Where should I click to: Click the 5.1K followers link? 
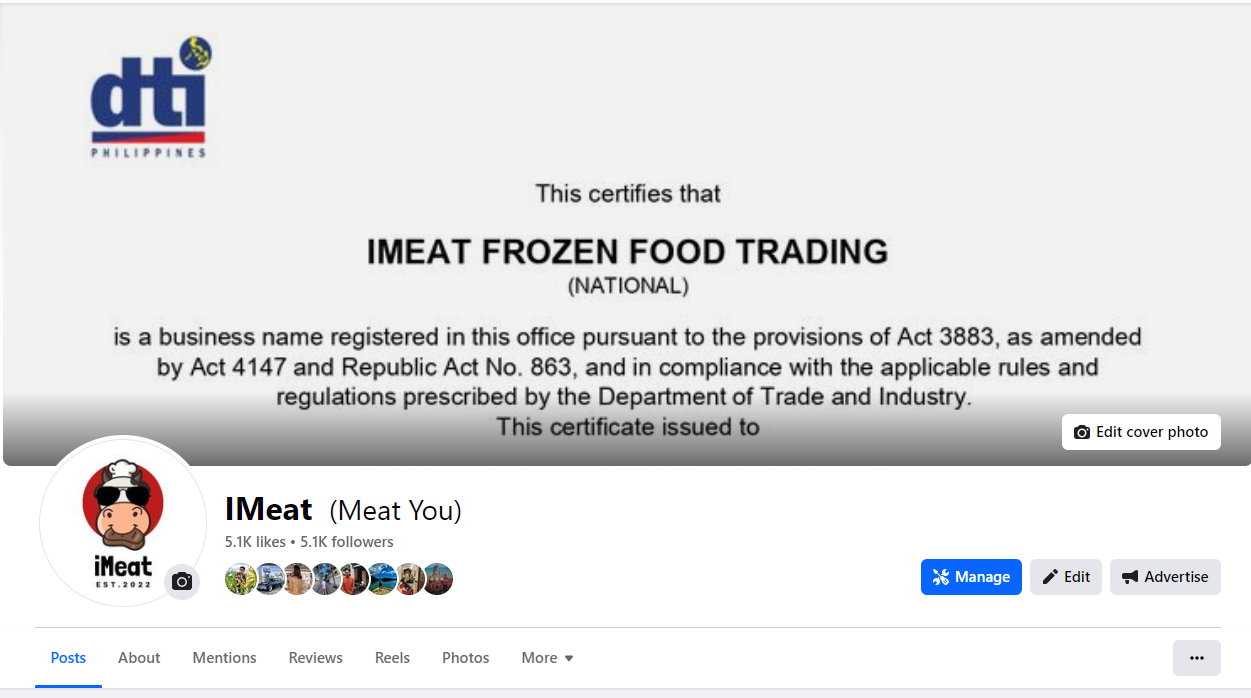347,542
